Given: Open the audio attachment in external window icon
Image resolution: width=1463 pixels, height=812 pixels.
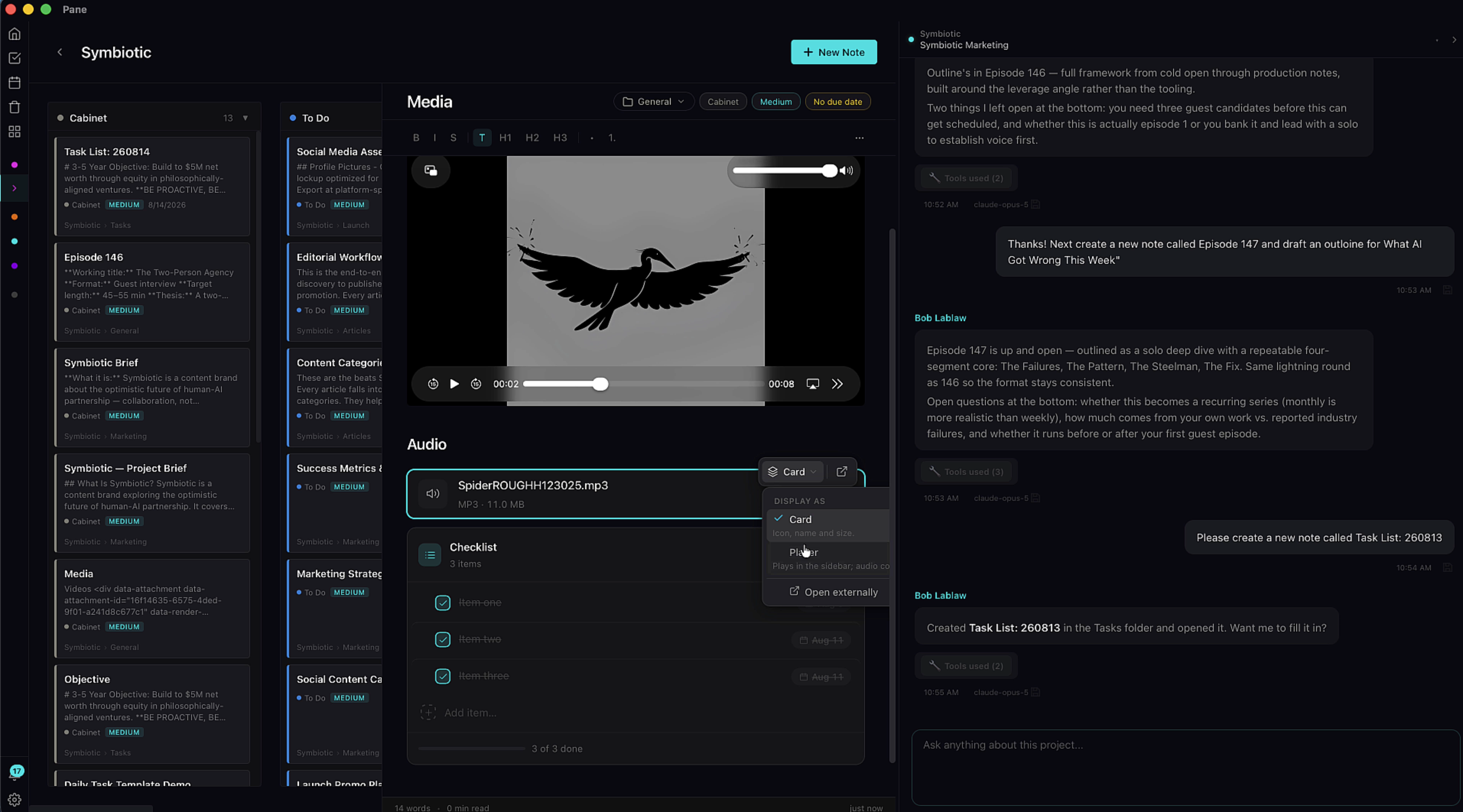Looking at the screenshot, I should (x=842, y=471).
